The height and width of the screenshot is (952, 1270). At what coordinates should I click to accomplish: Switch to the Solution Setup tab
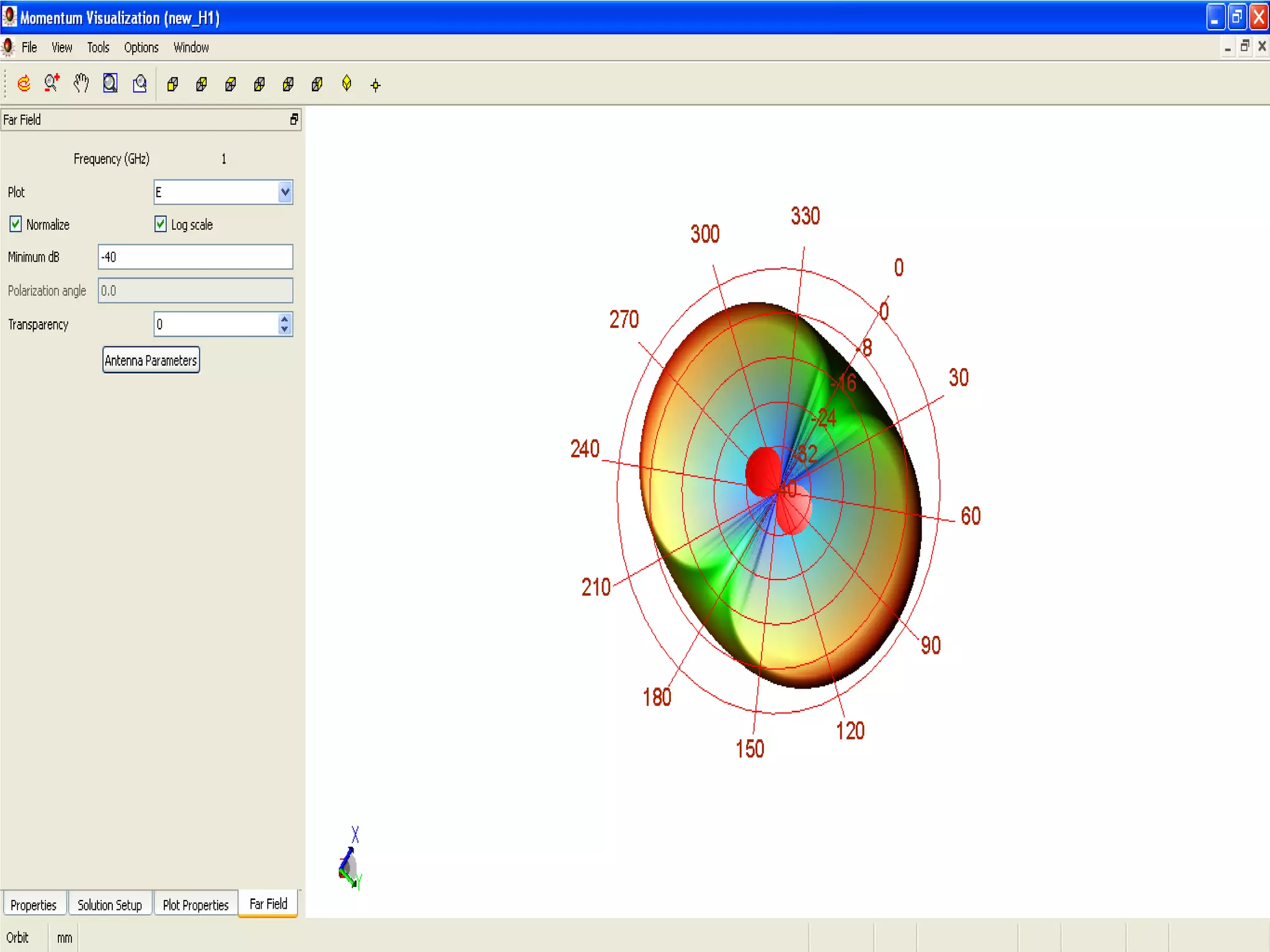click(110, 905)
